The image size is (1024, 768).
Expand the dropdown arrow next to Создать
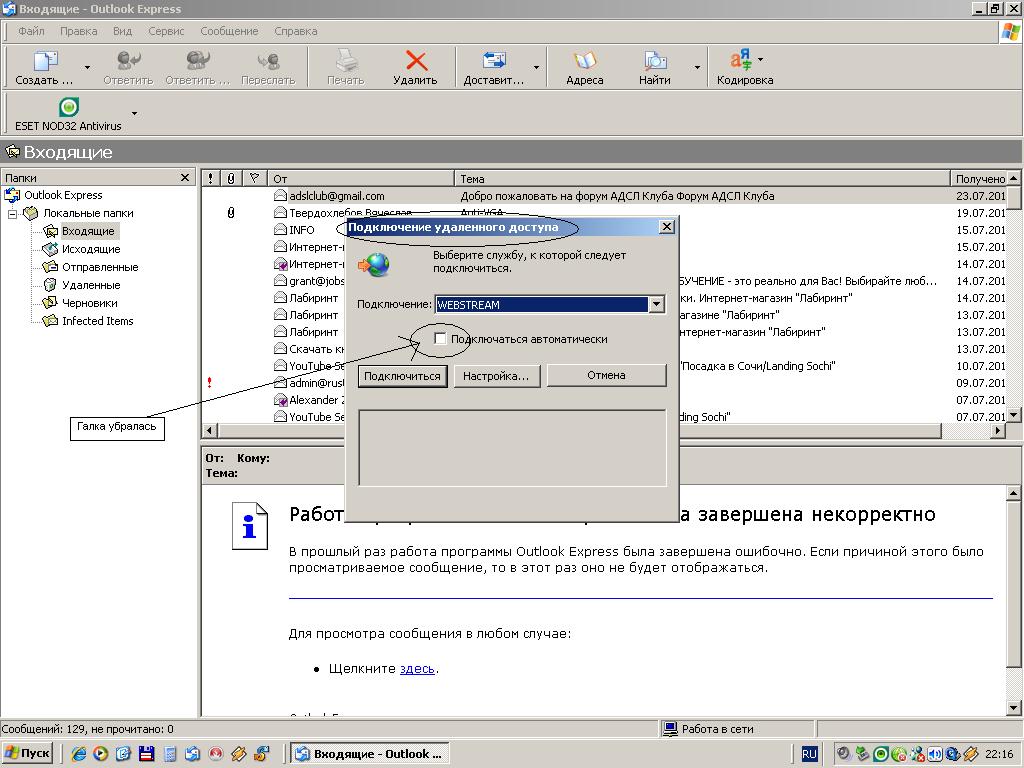click(87, 68)
